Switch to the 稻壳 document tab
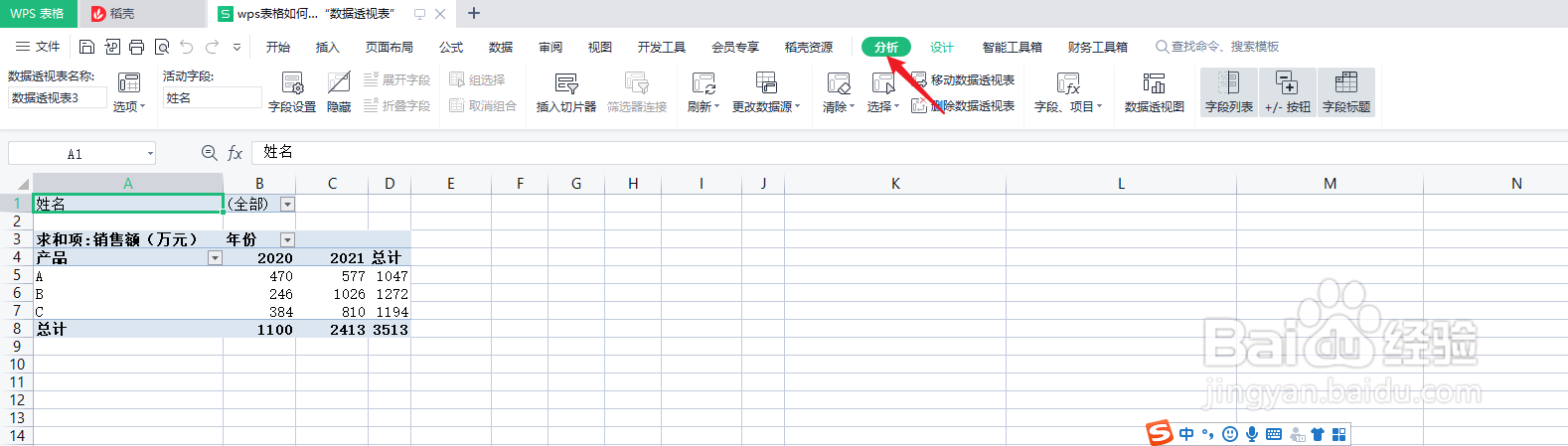 click(143, 13)
